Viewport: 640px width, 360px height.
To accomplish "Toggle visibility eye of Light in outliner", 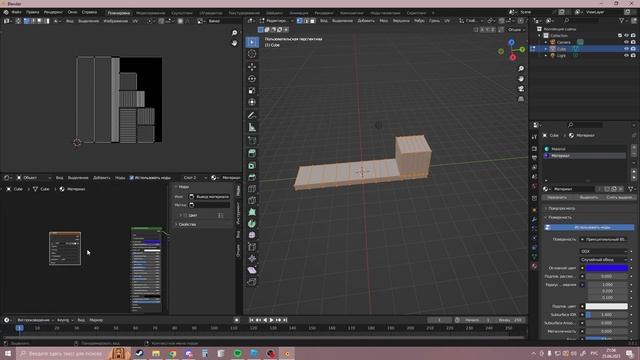I will pyautogui.click(x=626, y=55).
